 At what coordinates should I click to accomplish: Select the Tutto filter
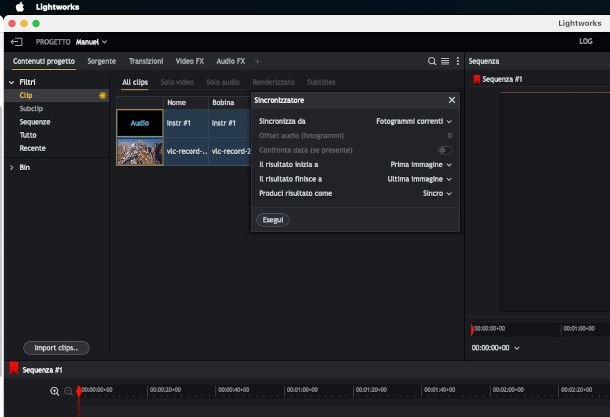(x=28, y=135)
